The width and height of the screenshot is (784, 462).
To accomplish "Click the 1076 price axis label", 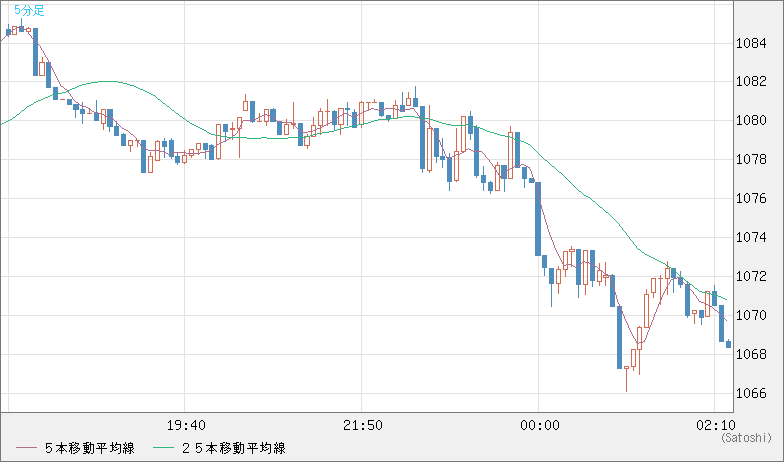I will coord(751,198).
